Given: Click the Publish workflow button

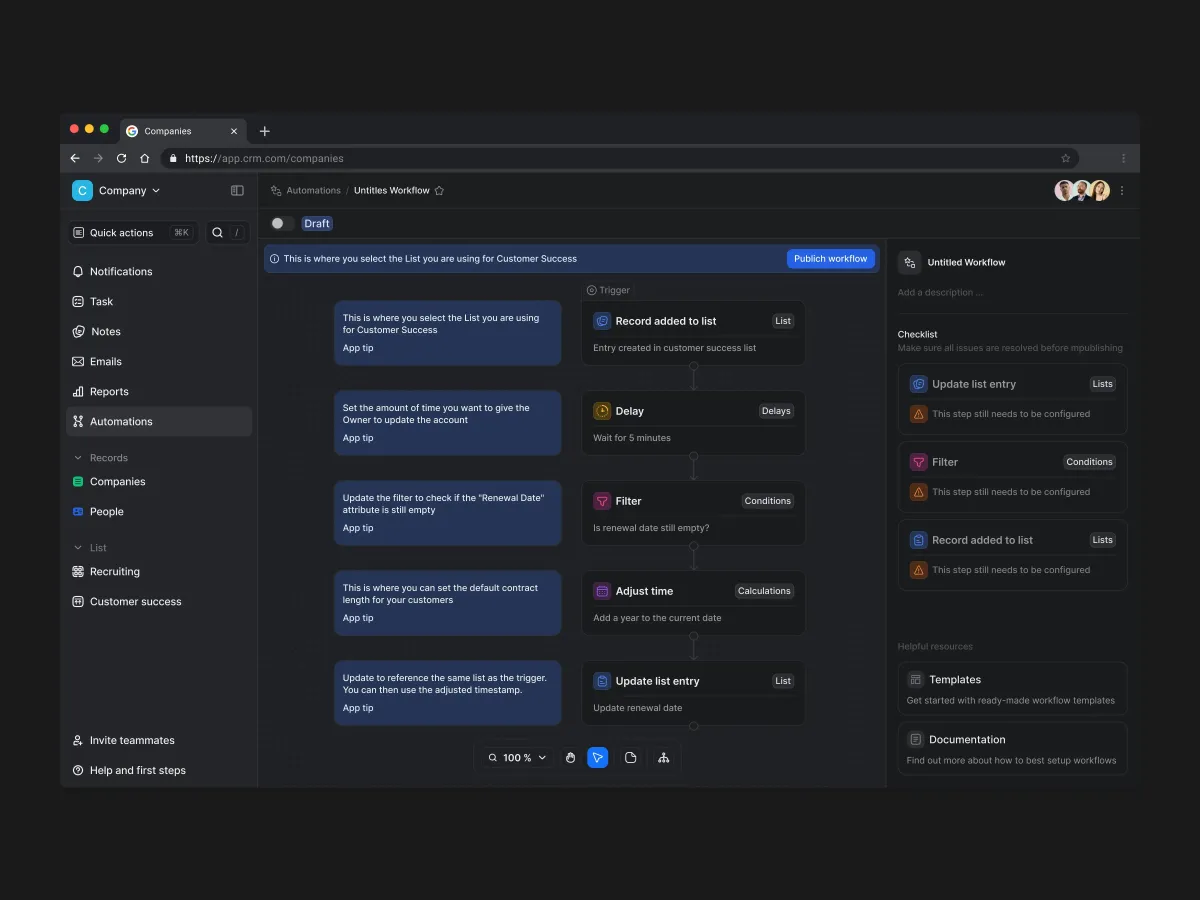Looking at the screenshot, I should coord(830,259).
